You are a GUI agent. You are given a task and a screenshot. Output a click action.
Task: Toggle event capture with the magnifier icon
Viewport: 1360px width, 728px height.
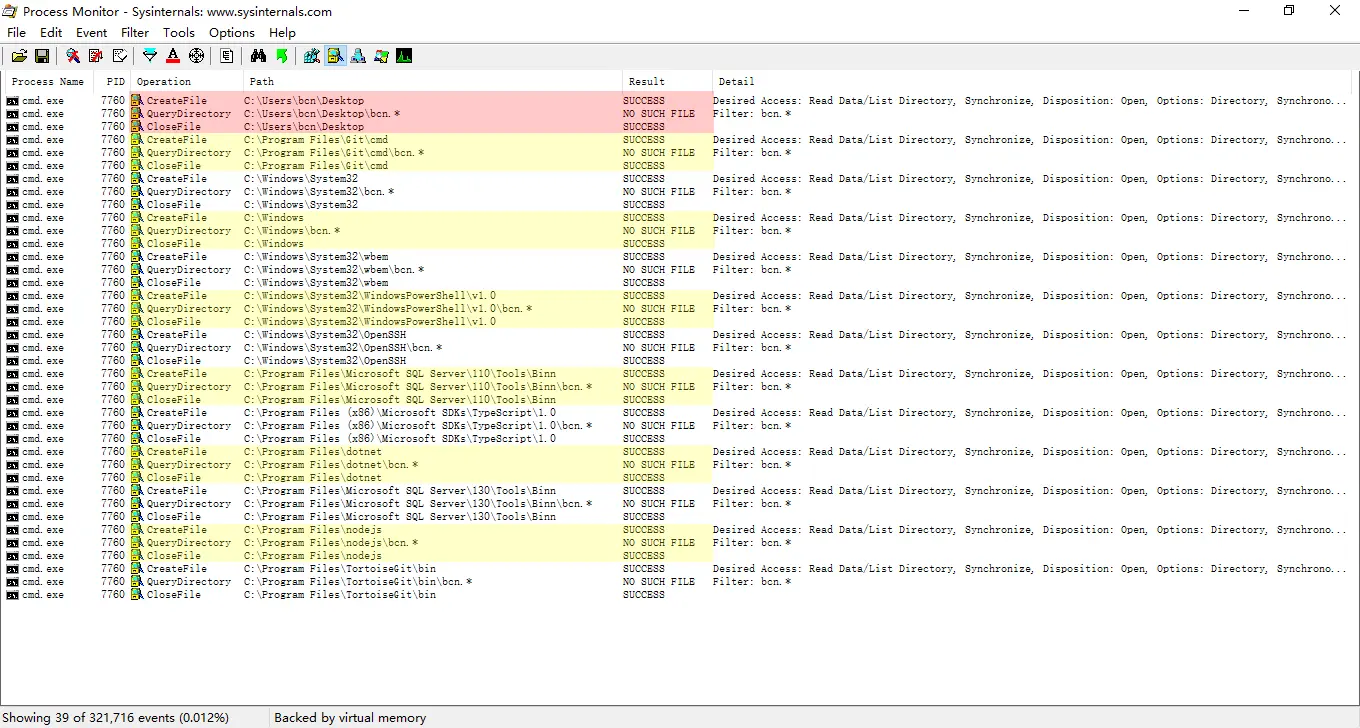pos(73,56)
